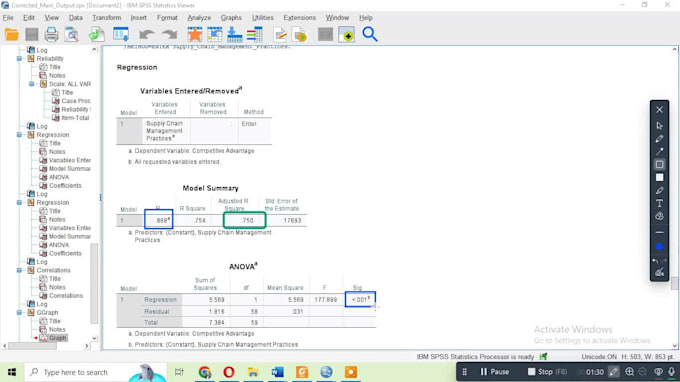Toggle the recorder drawing pencil button
Screen dimensions: 680x382
pos(613,372)
